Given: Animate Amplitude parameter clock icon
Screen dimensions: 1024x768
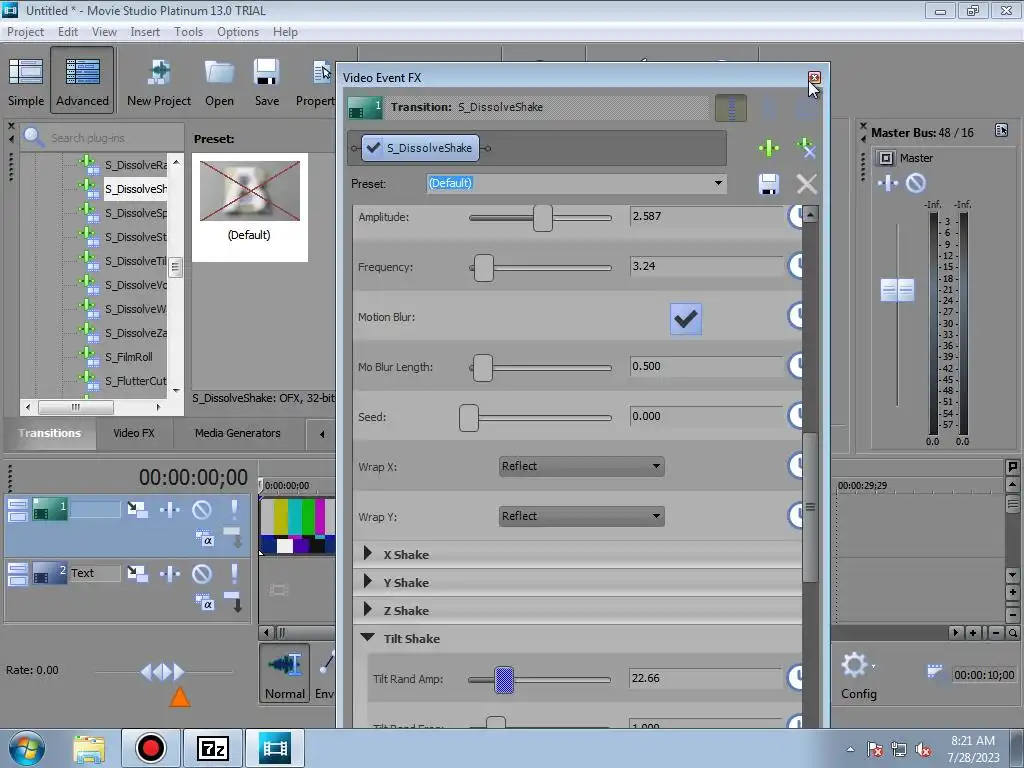Looking at the screenshot, I should pos(795,216).
